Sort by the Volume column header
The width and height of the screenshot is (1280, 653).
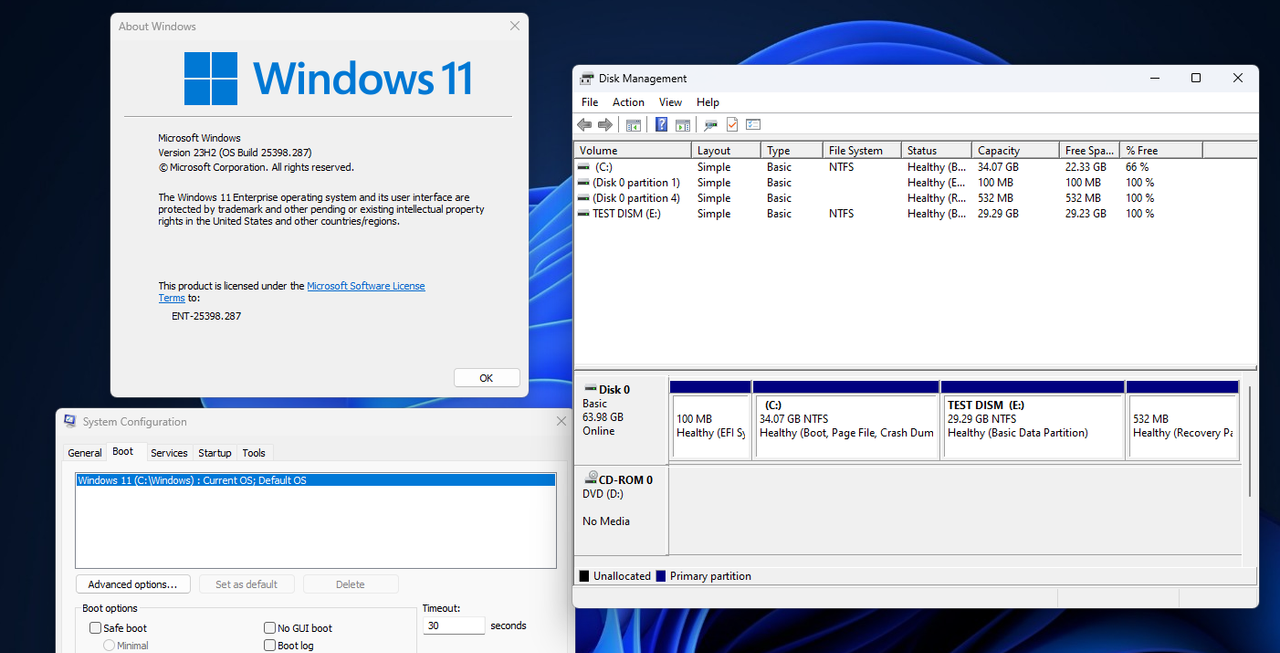[633, 150]
